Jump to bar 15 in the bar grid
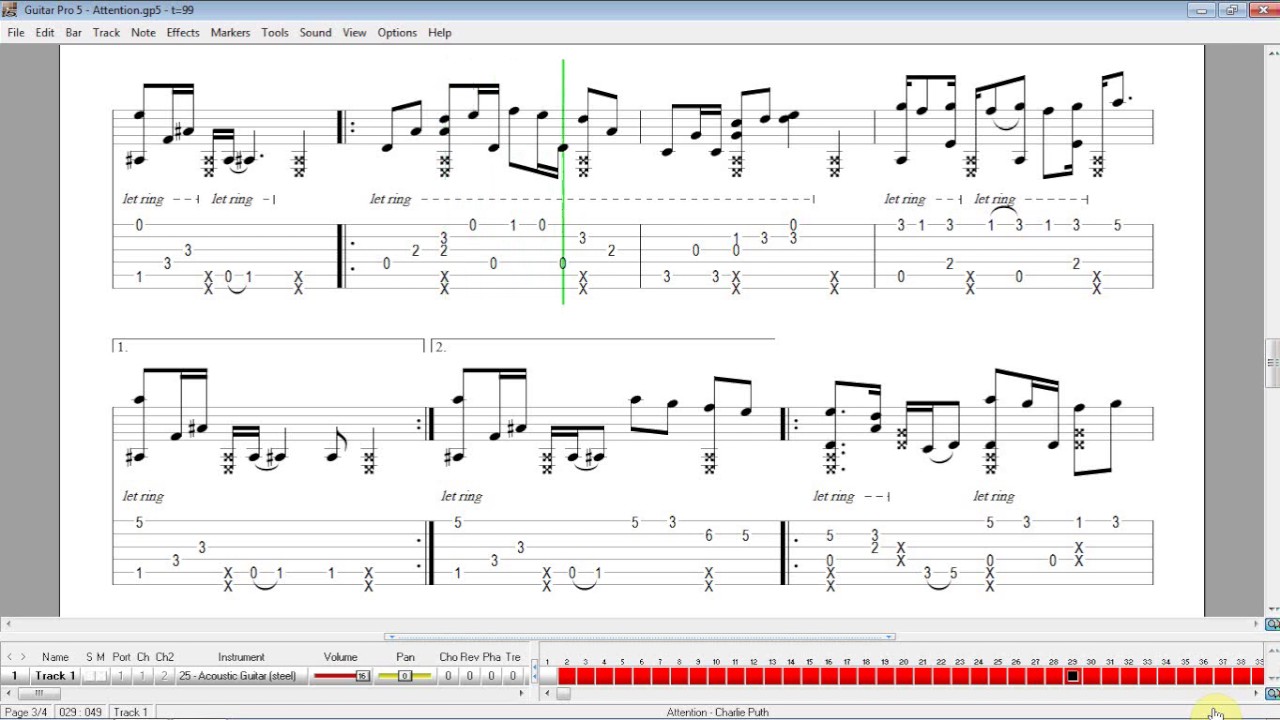 pyautogui.click(x=810, y=676)
